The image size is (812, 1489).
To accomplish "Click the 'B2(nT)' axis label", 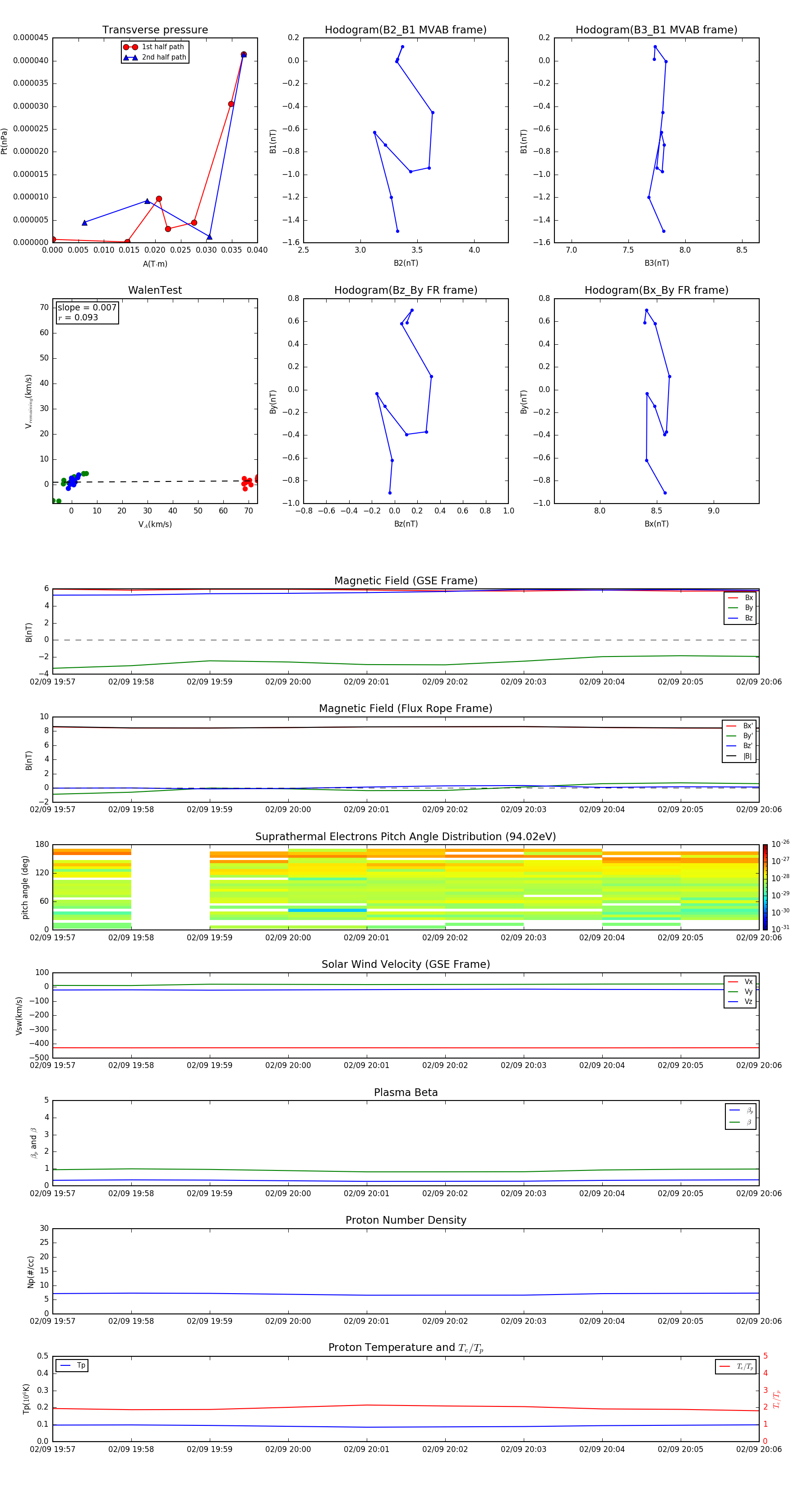I will (406, 263).
